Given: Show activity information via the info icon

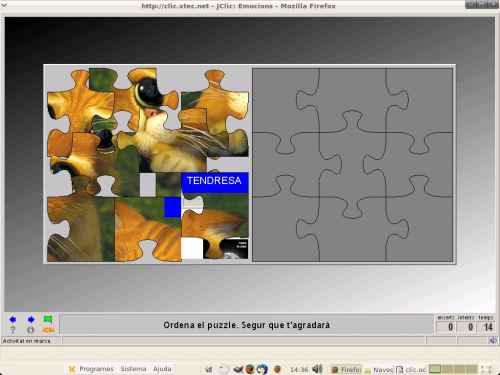Looking at the screenshot, I should [x=30, y=330].
